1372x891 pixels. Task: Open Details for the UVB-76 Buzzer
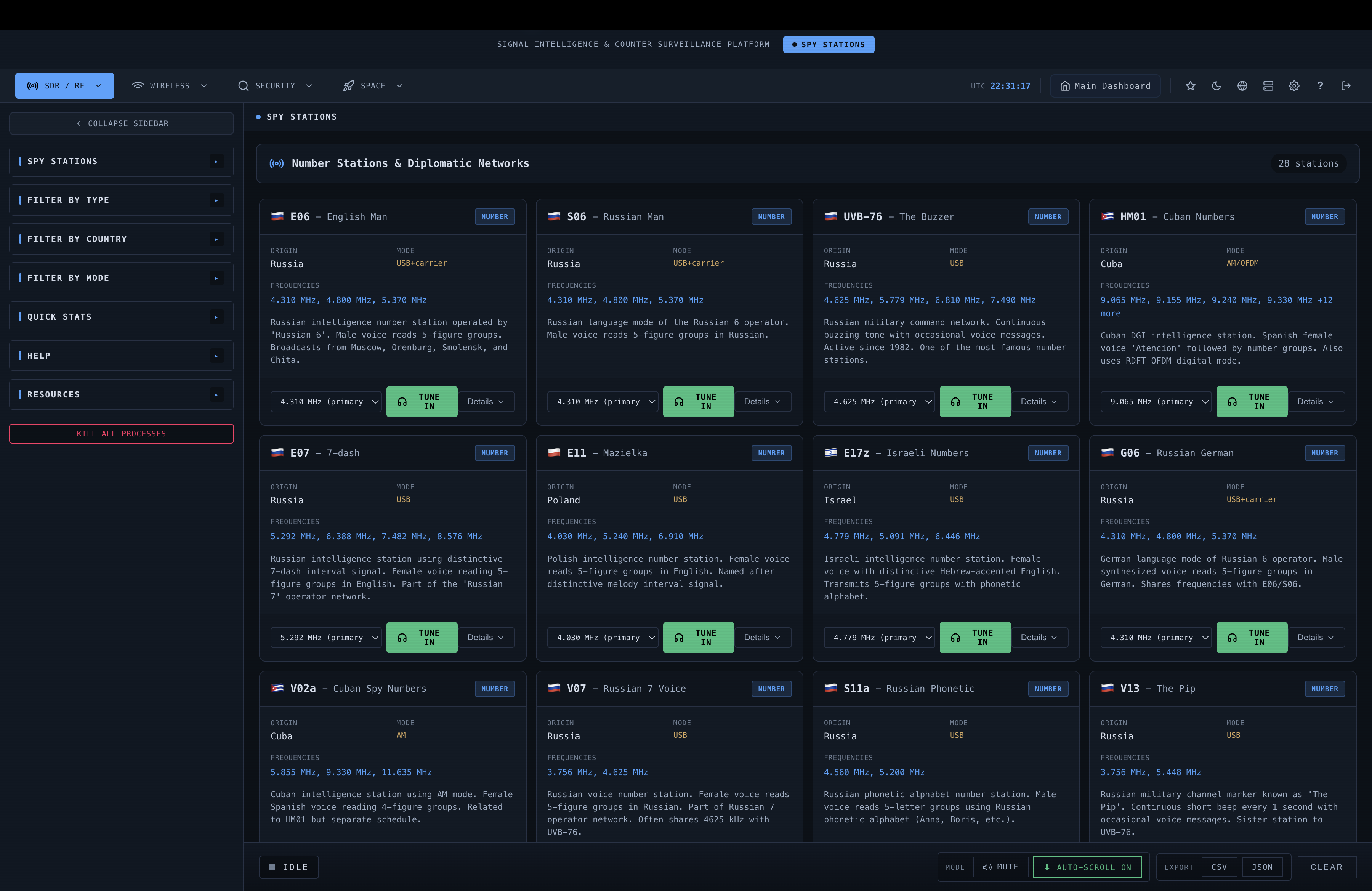(1040, 401)
